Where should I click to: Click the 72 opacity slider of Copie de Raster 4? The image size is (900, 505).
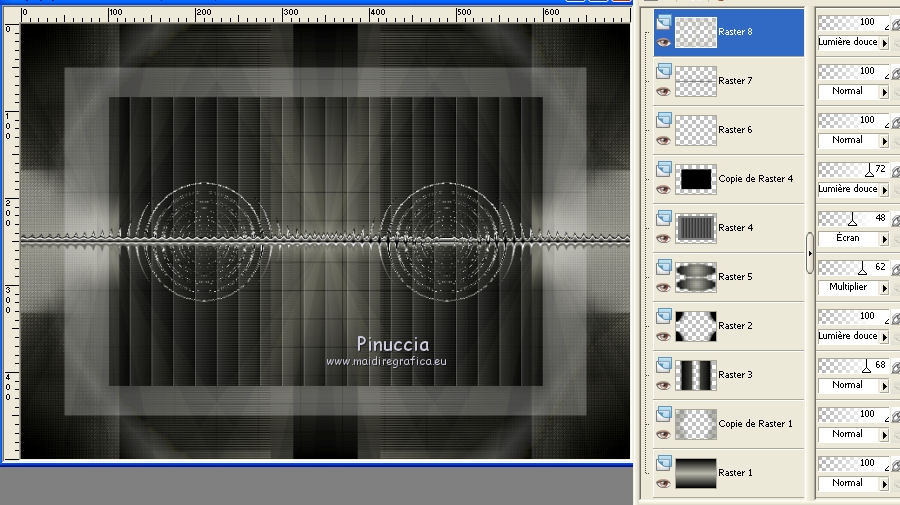[x=854, y=170]
